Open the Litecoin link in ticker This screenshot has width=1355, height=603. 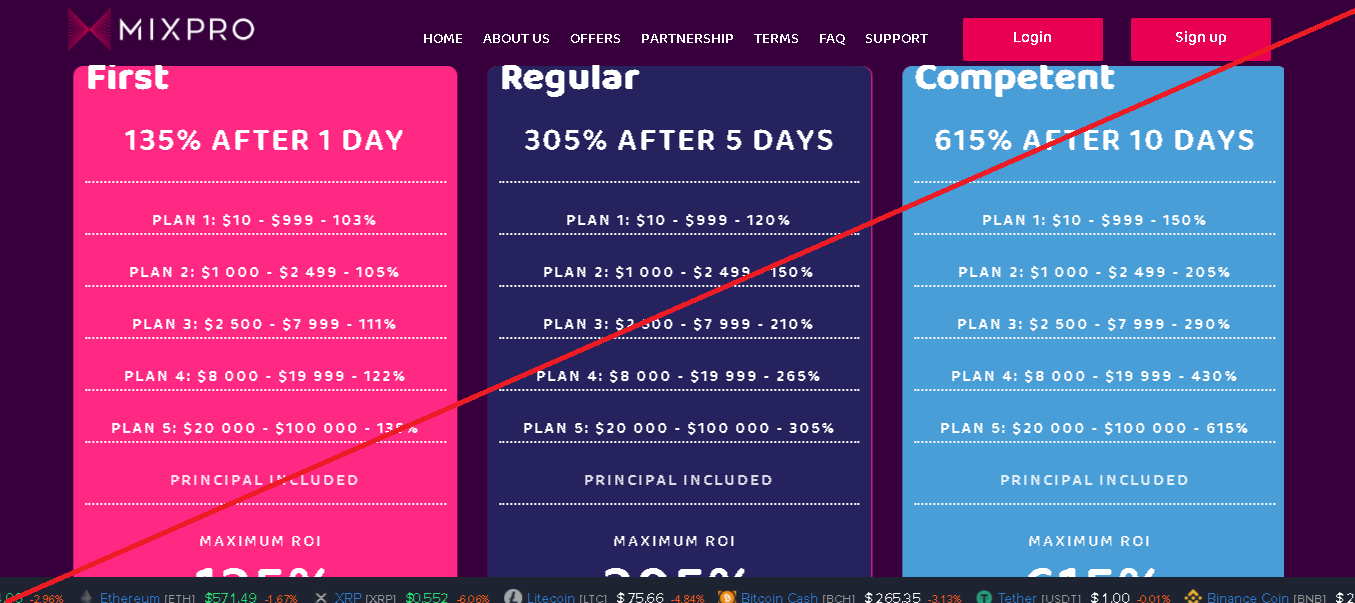[552, 598]
